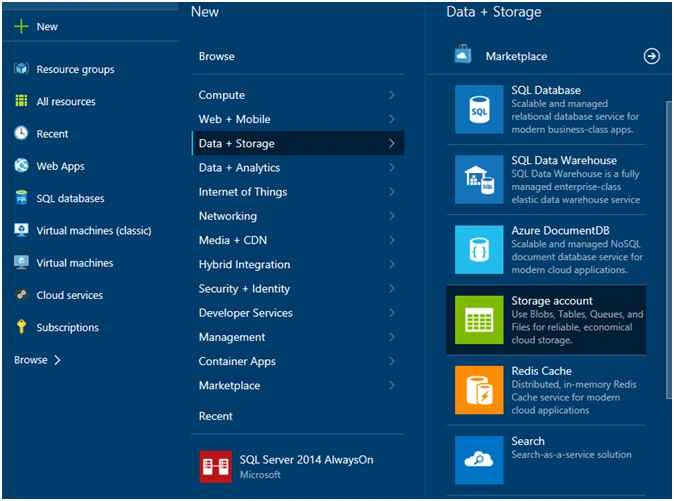Expand the Hybrid Integration chevron
Screen dimensions: 674x501
point(391,264)
